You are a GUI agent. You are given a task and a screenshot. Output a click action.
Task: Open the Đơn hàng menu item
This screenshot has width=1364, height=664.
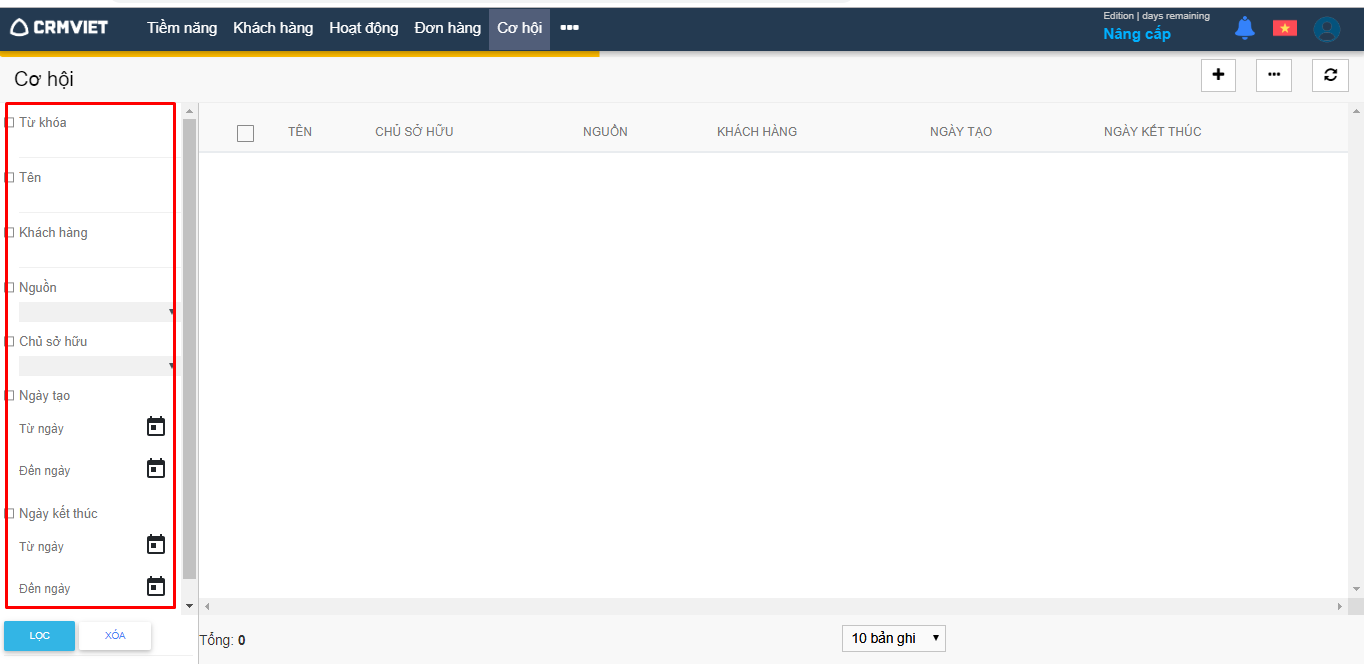pyautogui.click(x=447, y=28)
